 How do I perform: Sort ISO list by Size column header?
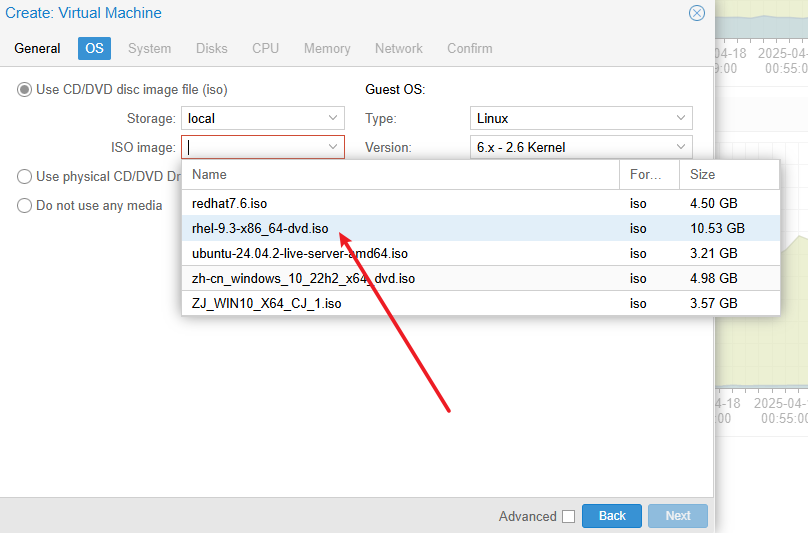click(x=728, y=175)
